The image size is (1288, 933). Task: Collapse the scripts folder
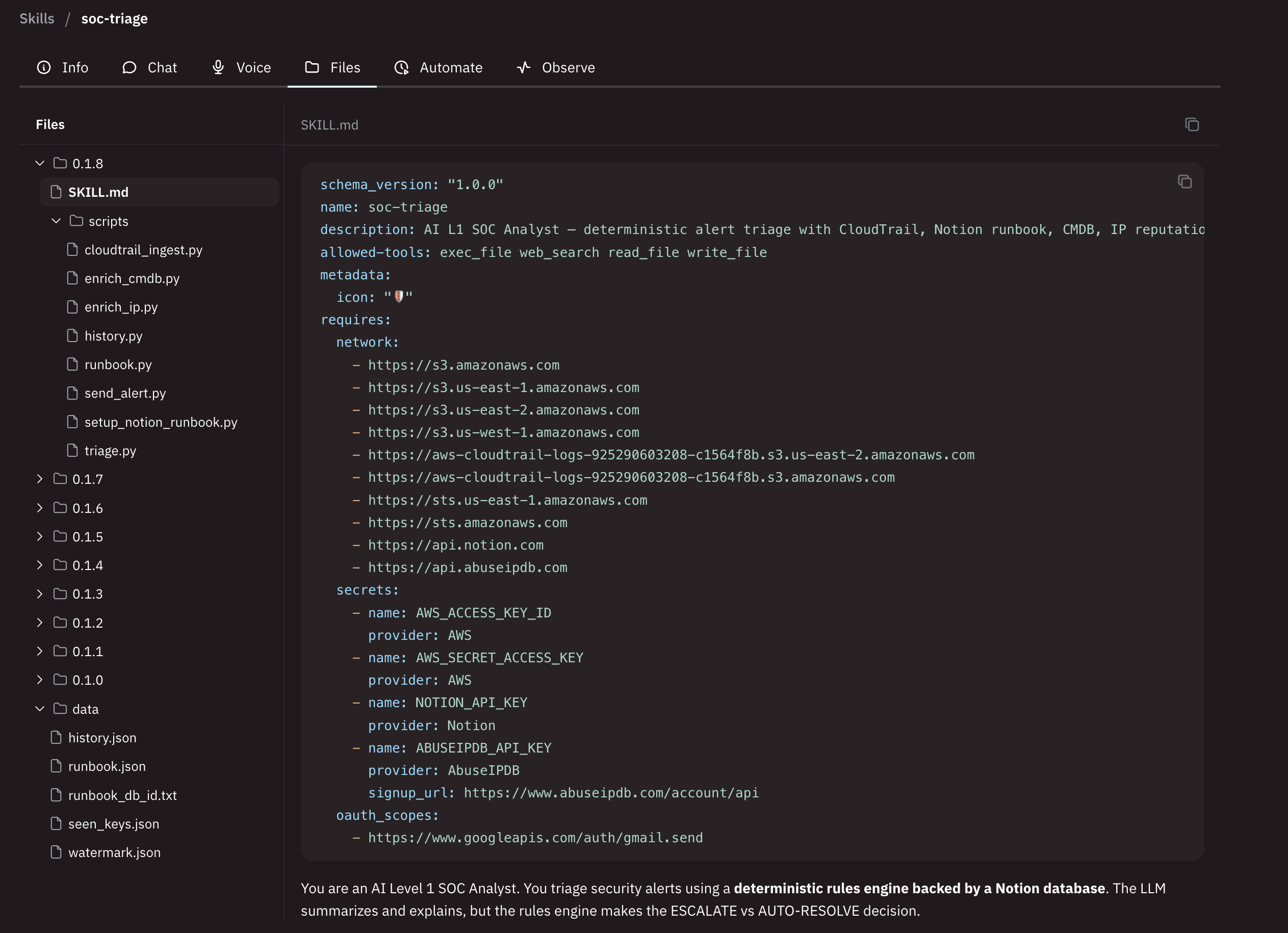click(x=56, y=221)
